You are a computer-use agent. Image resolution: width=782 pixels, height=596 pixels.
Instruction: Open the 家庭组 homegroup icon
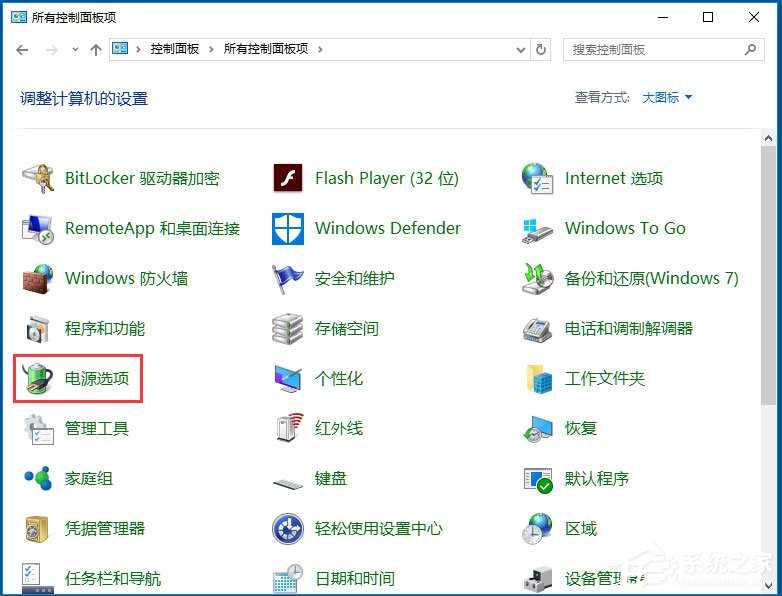[x=38, y=478]
